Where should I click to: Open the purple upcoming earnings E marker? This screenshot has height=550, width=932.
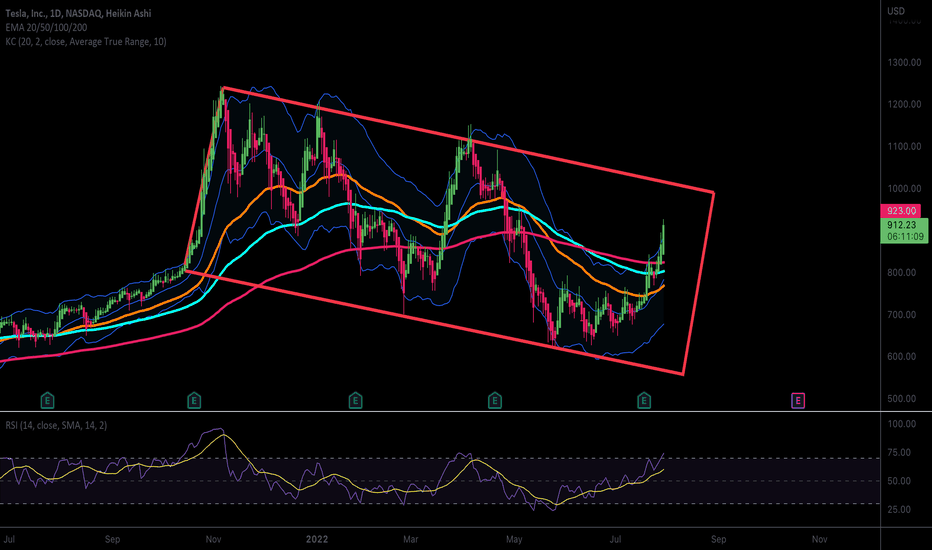click(798, 401)
